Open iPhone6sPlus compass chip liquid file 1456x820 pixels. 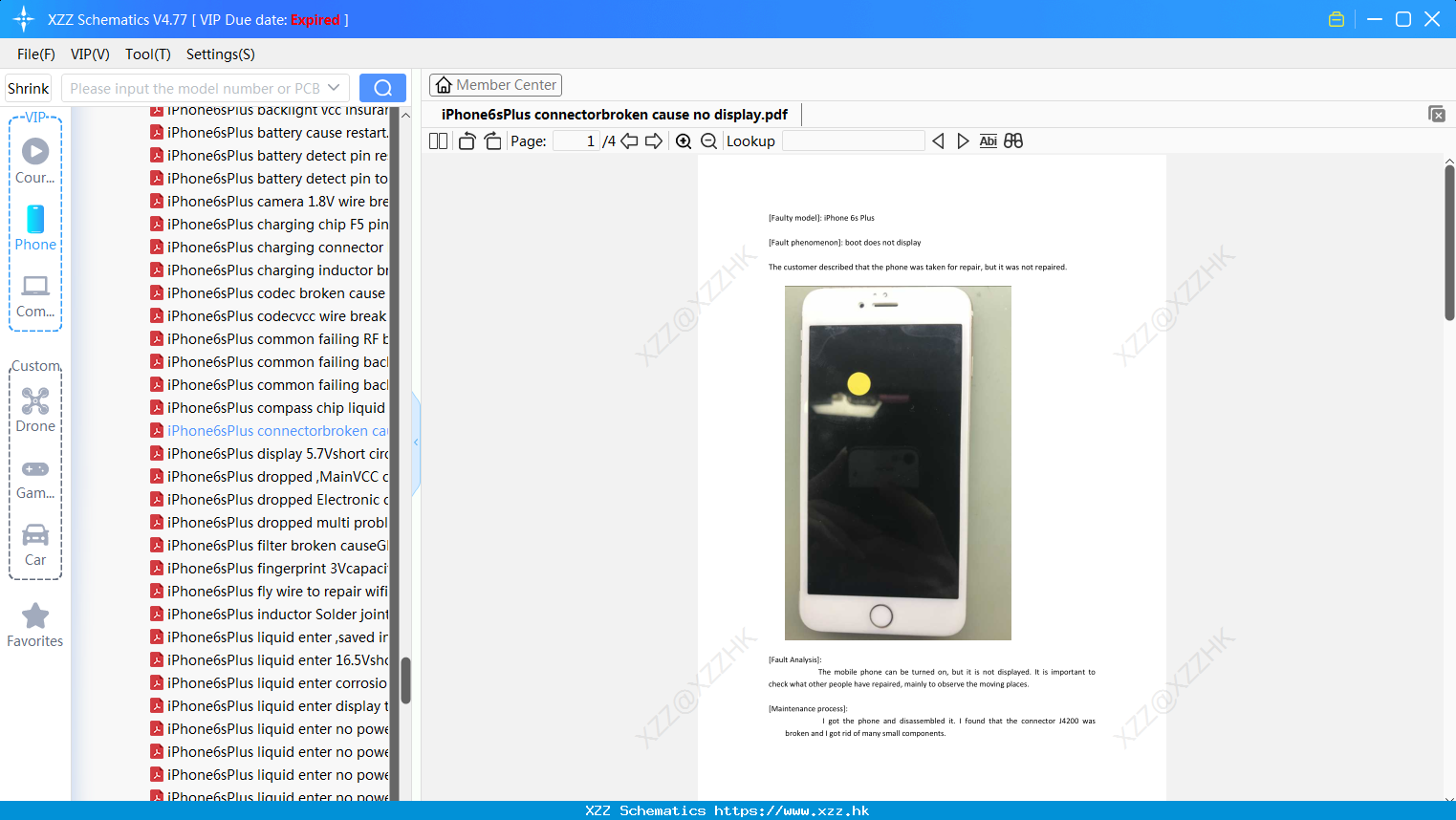click(x=269, y=408)
